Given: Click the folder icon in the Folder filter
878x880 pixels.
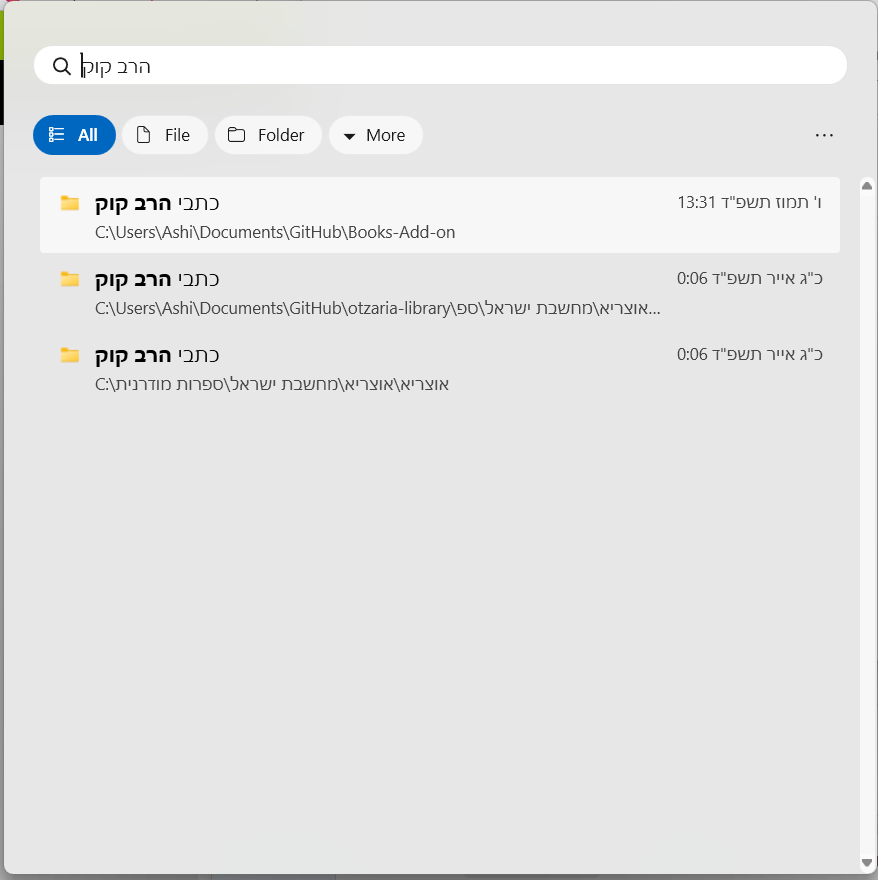Looking at the screenshot, I should tap(236, 135).
